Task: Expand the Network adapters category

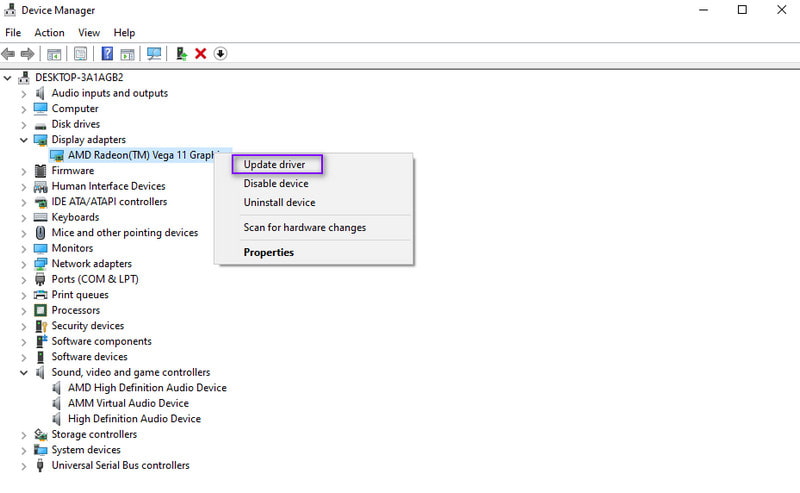Action: coord(24,264)
